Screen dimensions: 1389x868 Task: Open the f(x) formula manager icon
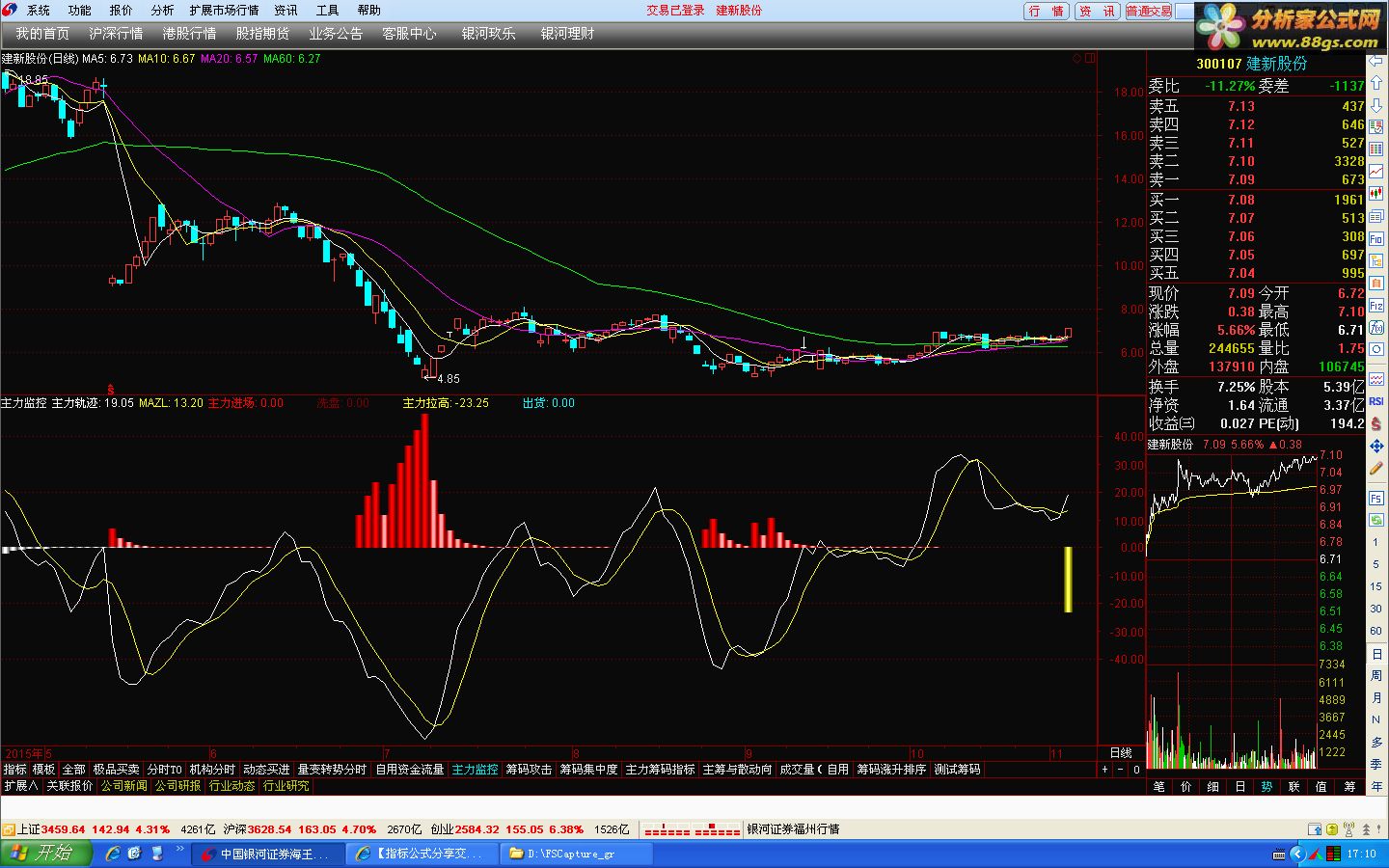pos(1376,328)
